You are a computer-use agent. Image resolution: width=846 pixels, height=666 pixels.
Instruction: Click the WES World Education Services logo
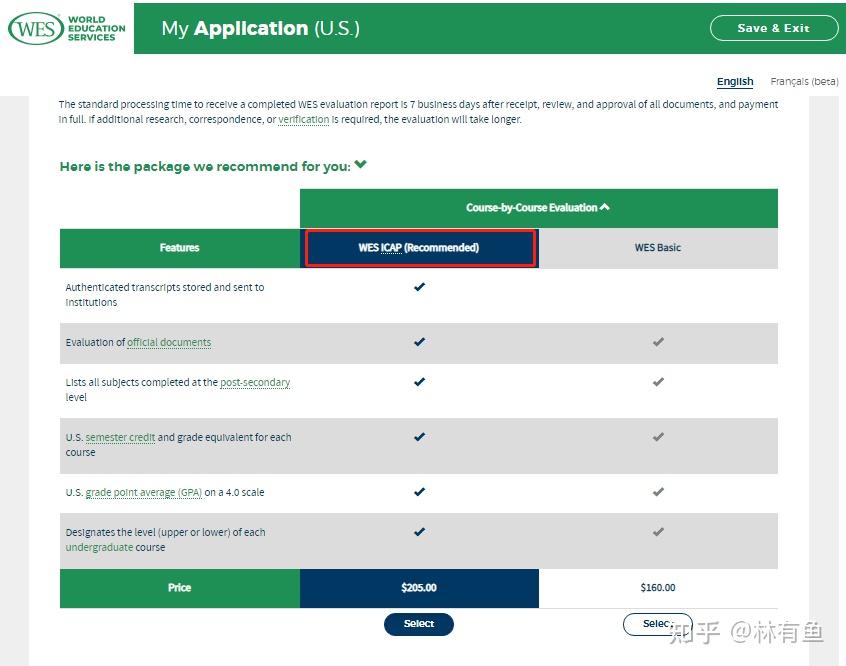(67, 28)
